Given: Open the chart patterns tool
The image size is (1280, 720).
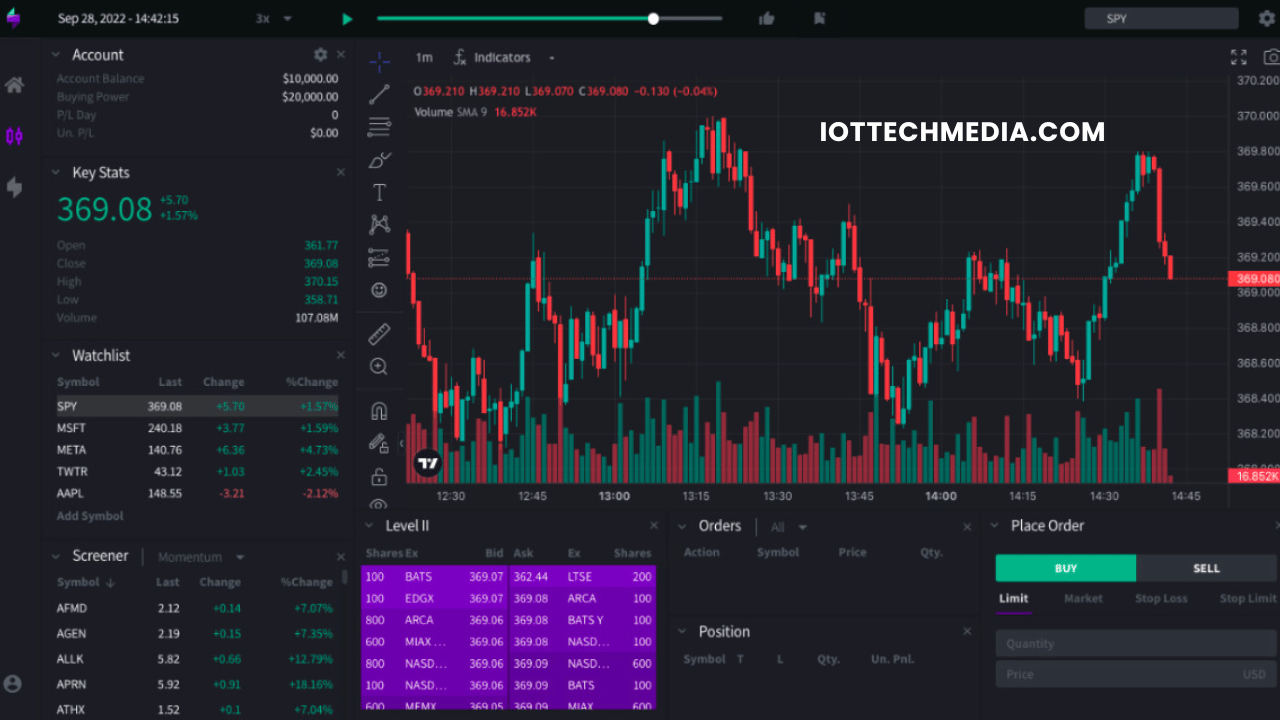Looking at the screenshot, I should click(x=379, y=225).
